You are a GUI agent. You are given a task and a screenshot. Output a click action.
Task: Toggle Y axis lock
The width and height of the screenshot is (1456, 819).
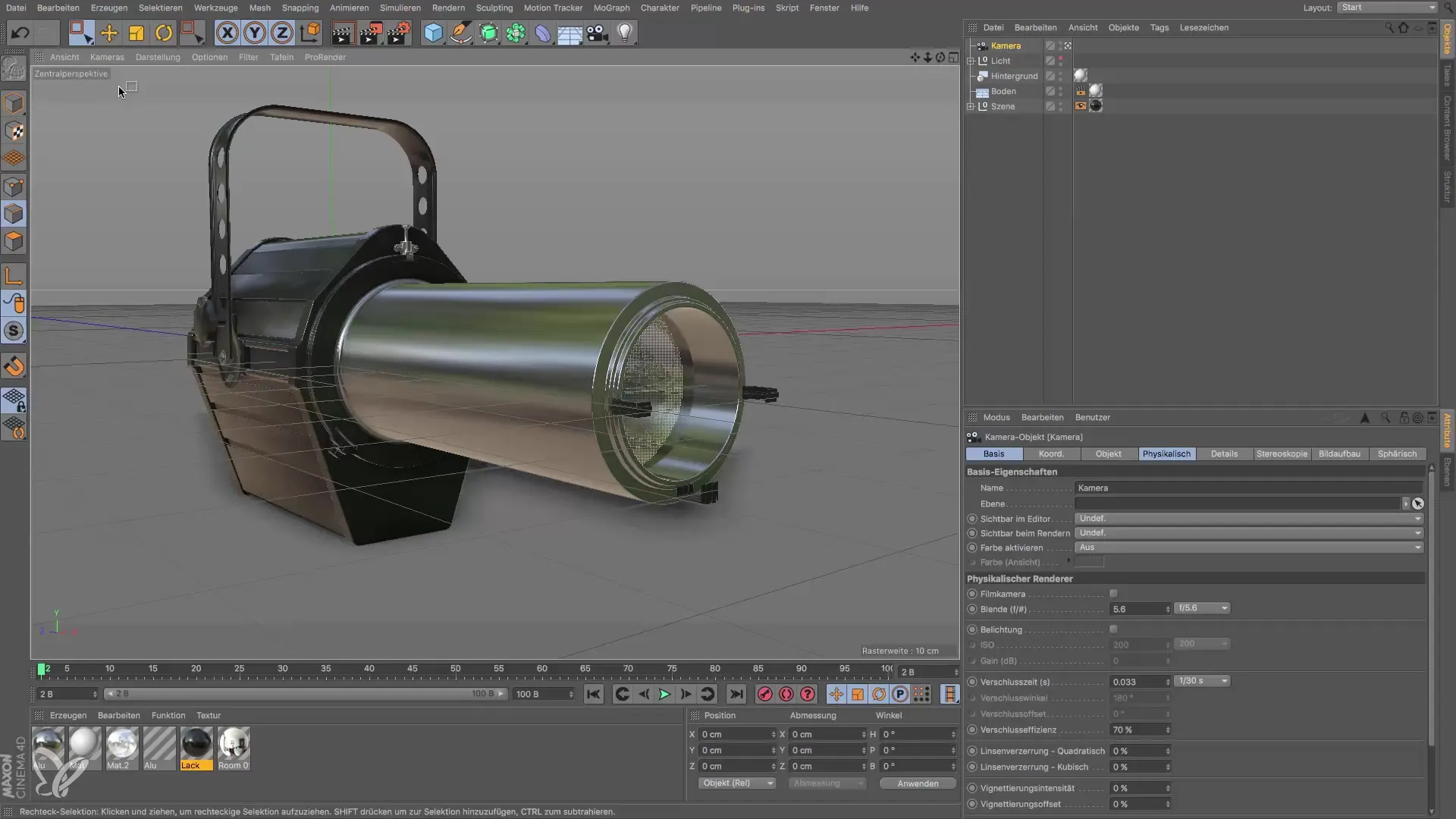tap(255, 33)
